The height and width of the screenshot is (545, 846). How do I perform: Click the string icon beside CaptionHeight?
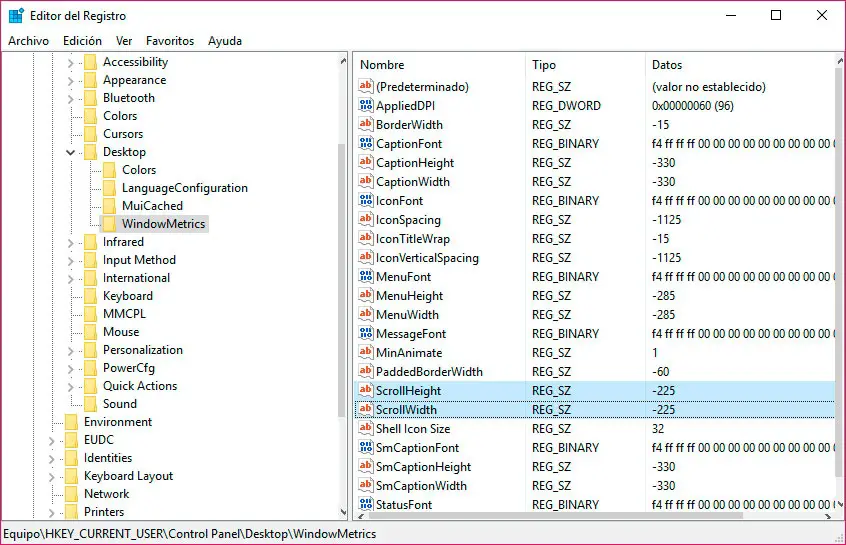pyautogui.click(x=366, y=162)
